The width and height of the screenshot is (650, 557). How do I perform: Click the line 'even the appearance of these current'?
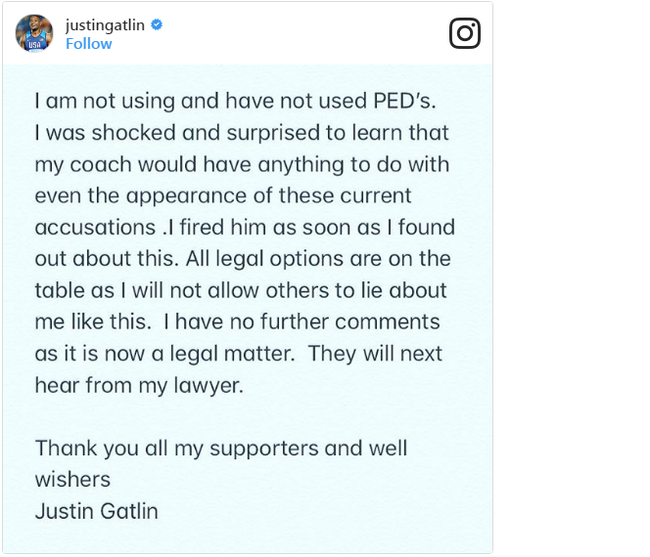pyautogui.click(x=223, y=196)
